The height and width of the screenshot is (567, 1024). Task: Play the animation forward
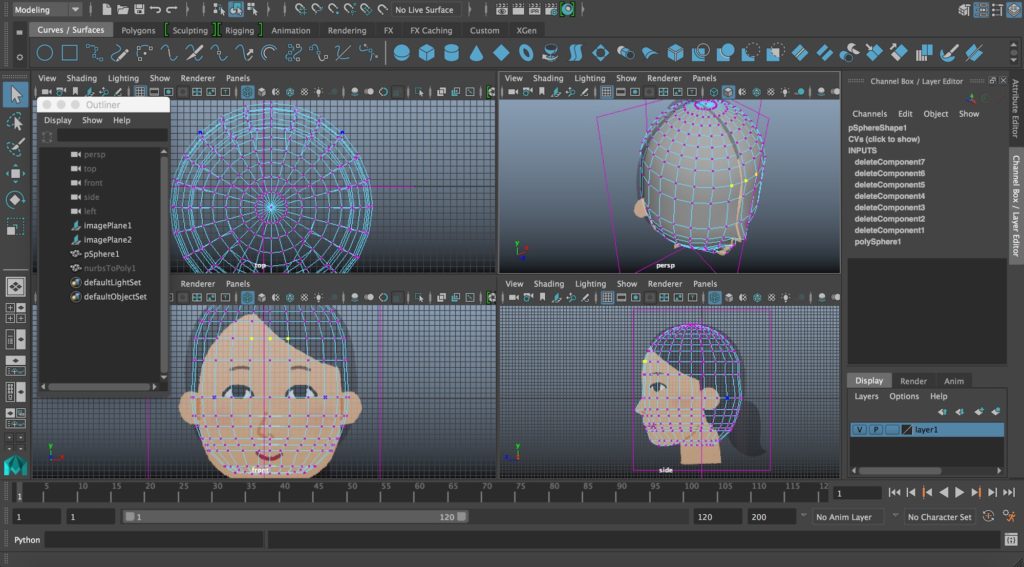[959, 493]
